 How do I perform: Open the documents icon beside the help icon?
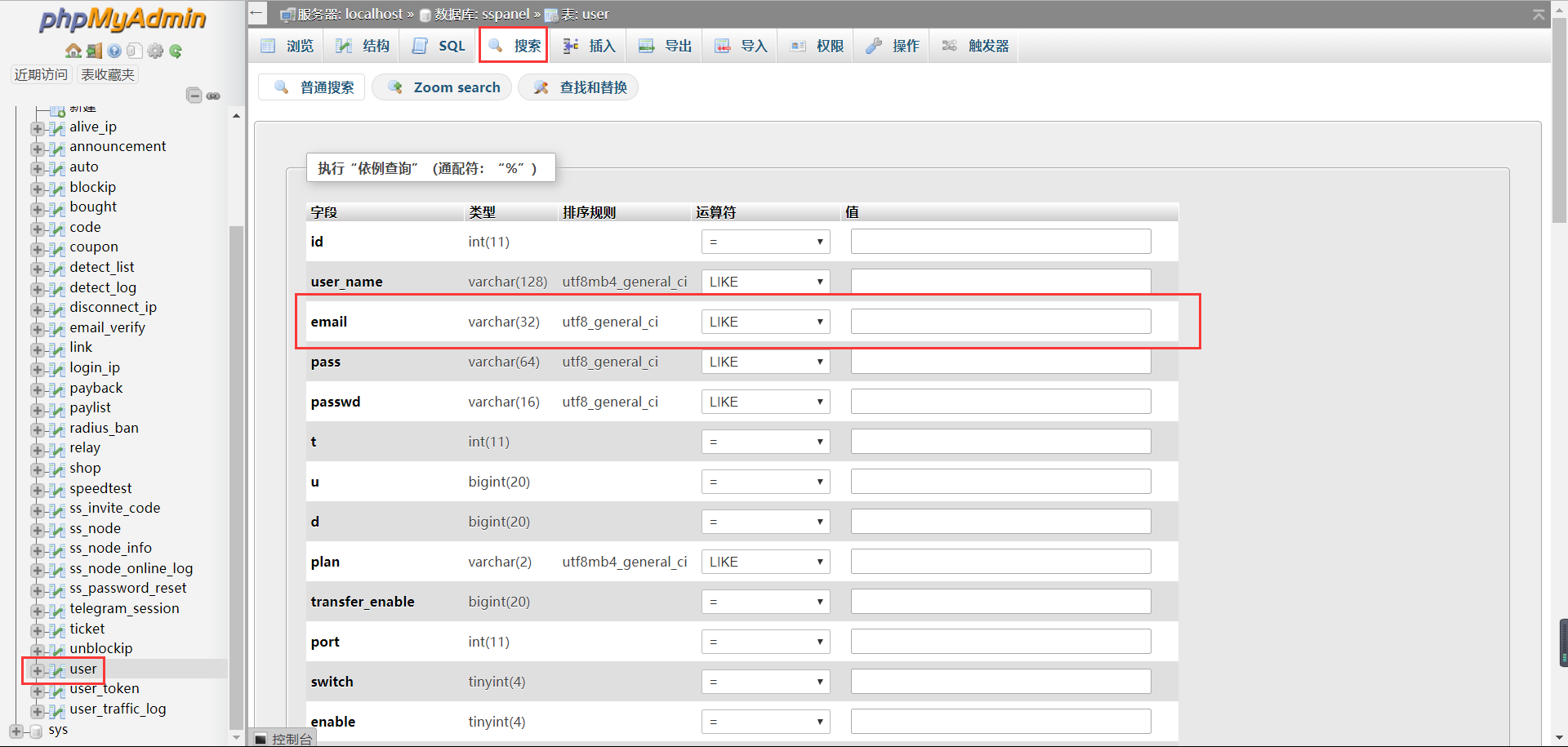coord(135,51)
